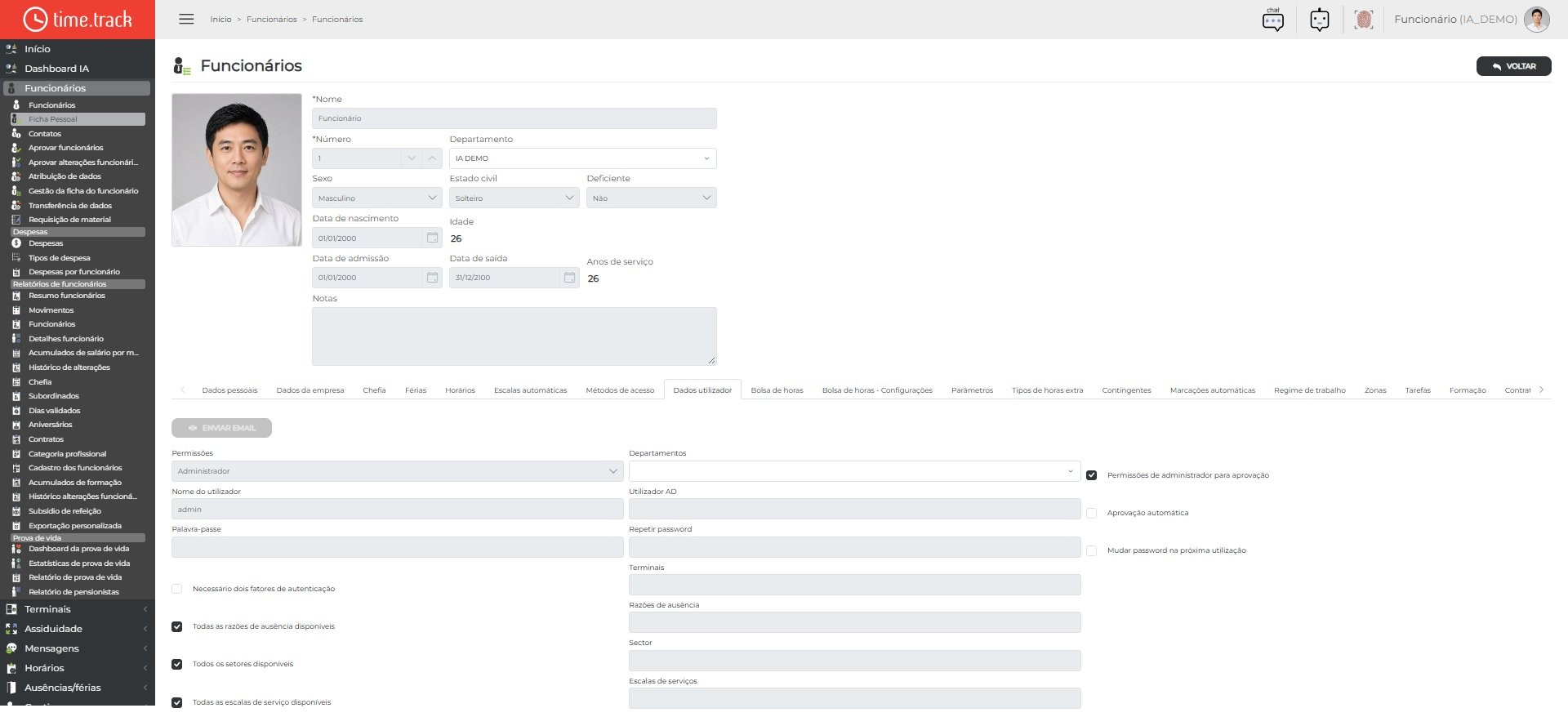
Task: Open the Deficiente dropdown
Action: click(x=652, y=198)
